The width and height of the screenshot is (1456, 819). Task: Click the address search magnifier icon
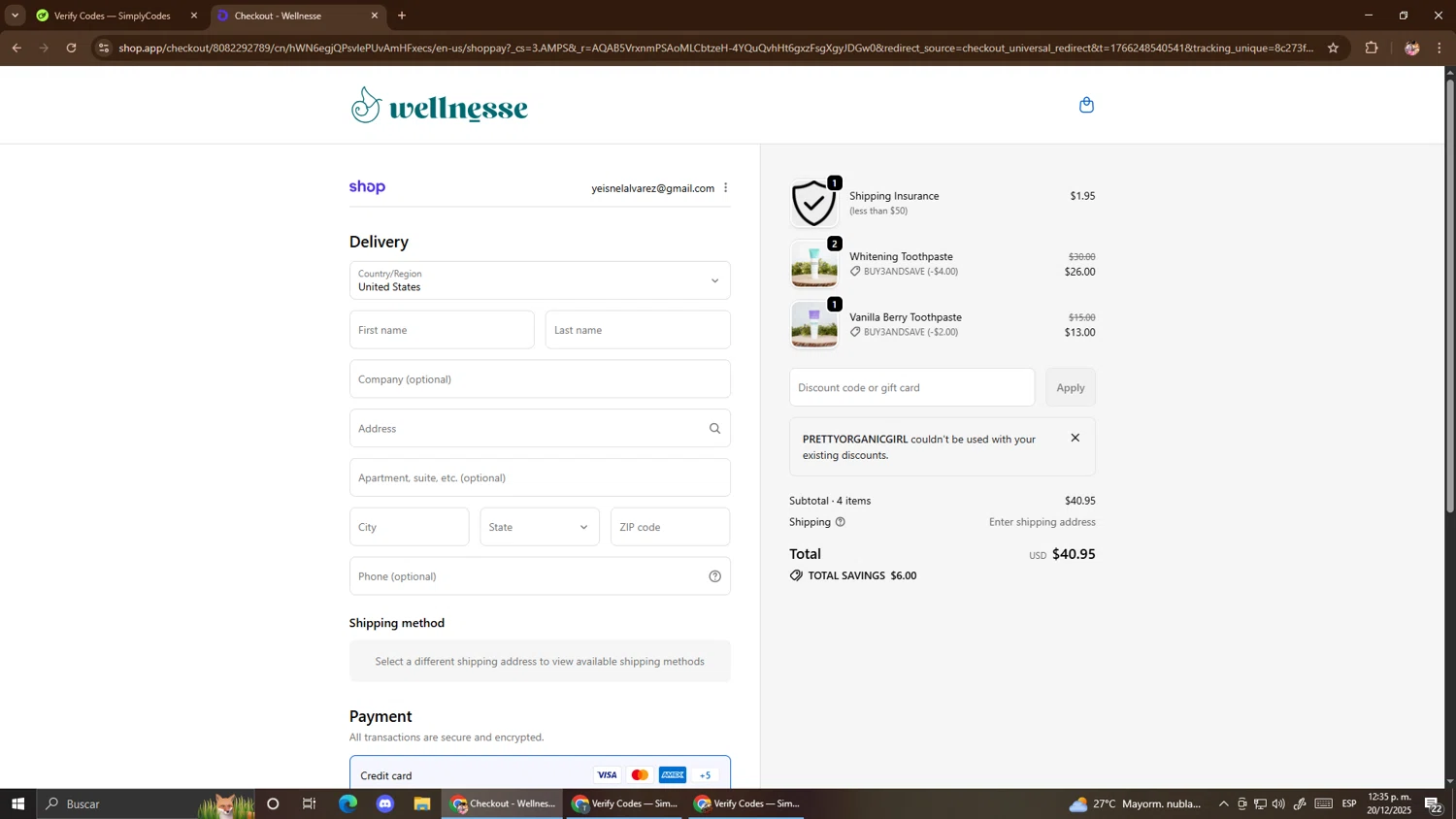point(714,429)
